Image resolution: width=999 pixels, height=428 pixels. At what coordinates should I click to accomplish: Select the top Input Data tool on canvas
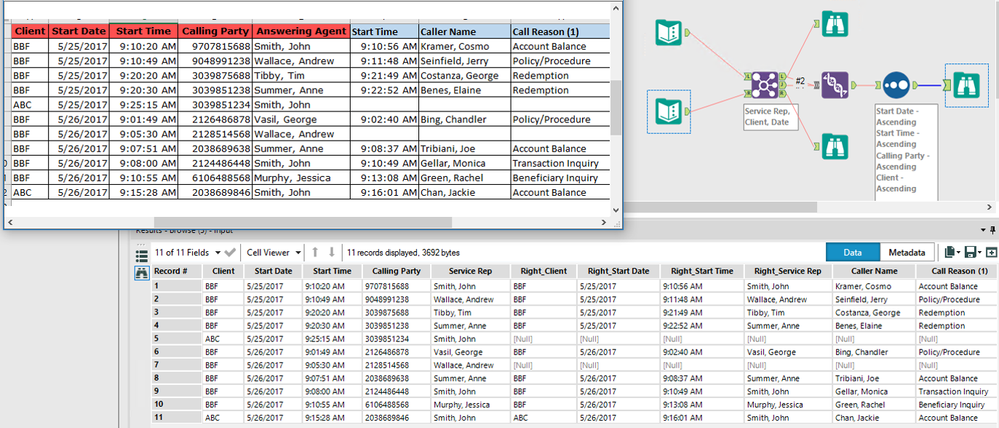coord(668,32)
